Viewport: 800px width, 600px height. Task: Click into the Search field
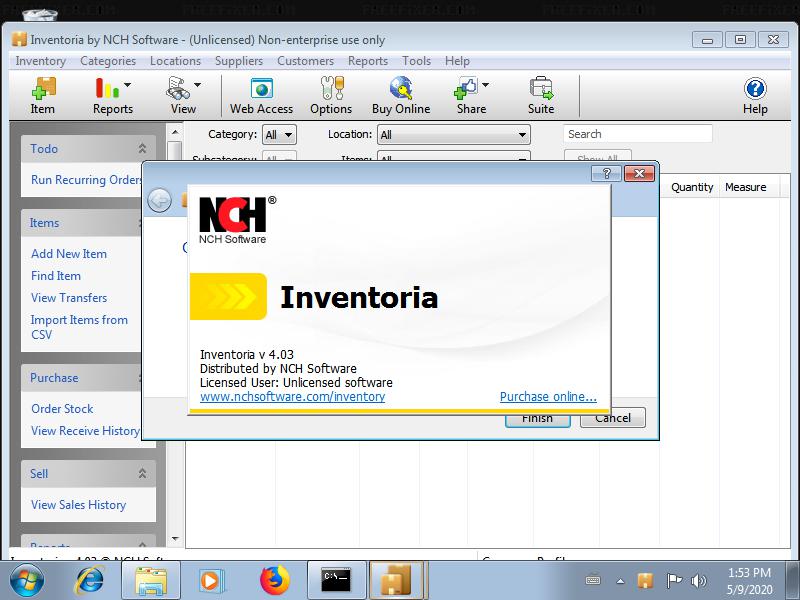(x=638, y=134)
